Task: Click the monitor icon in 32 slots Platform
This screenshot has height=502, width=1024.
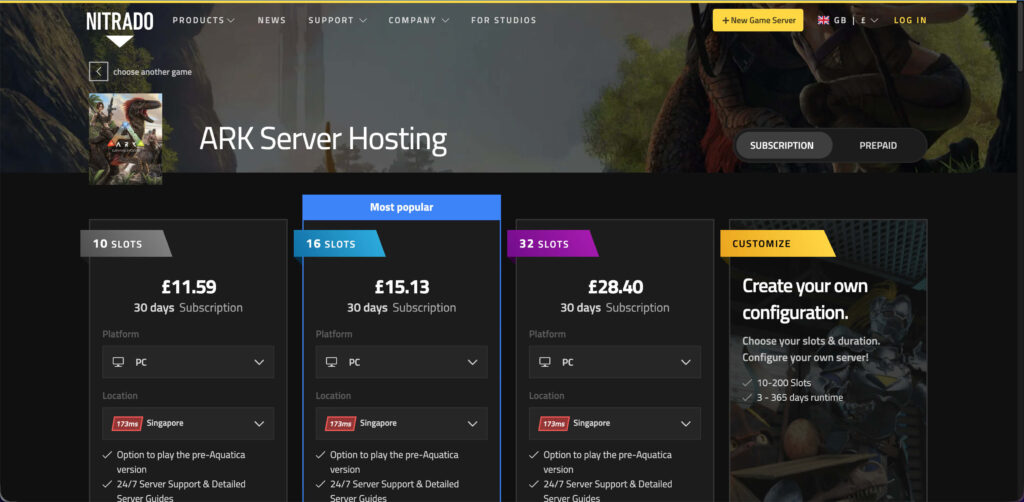Action: 545,362
